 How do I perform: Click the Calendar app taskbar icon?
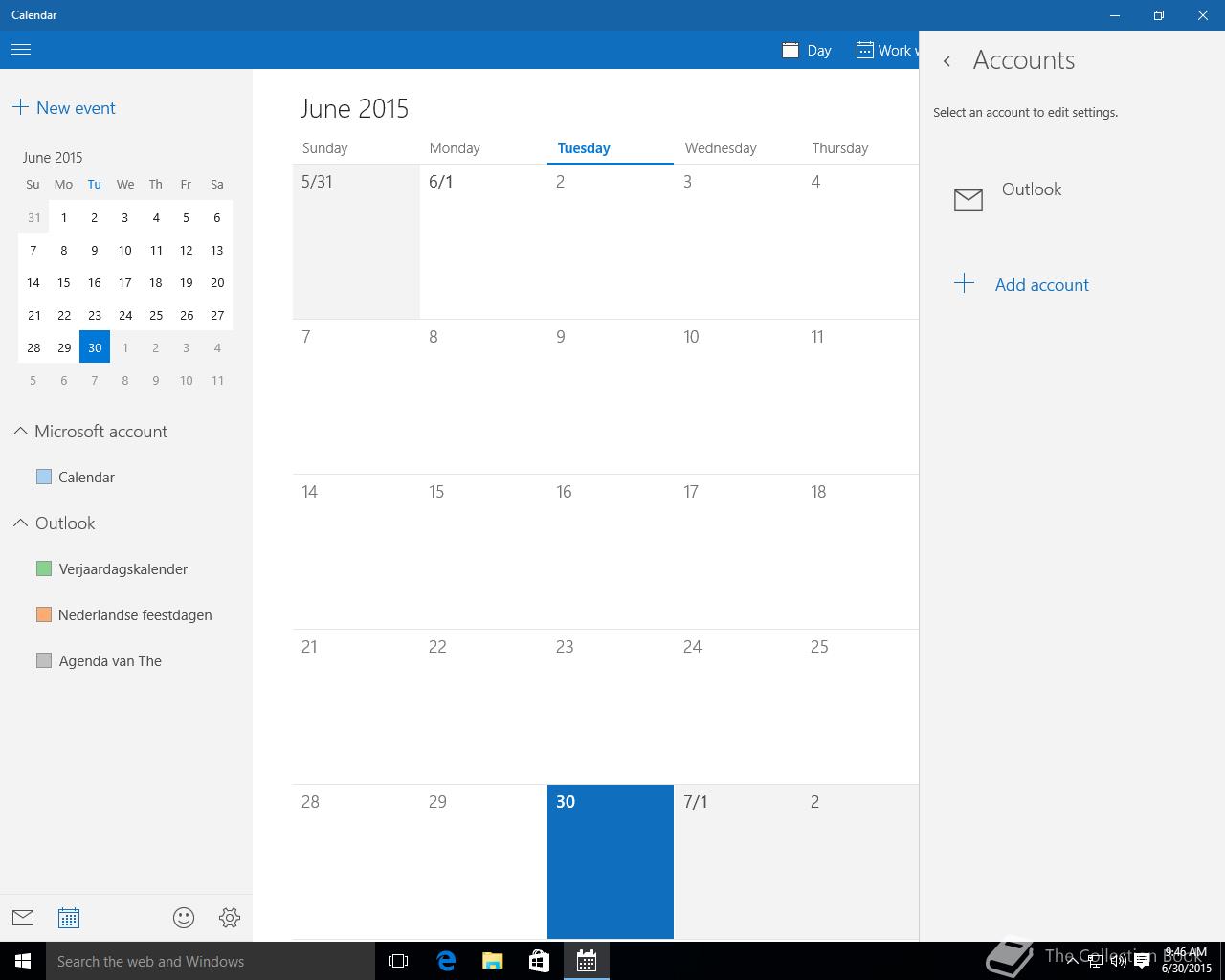pyautogui.click(x=587, y=961)
